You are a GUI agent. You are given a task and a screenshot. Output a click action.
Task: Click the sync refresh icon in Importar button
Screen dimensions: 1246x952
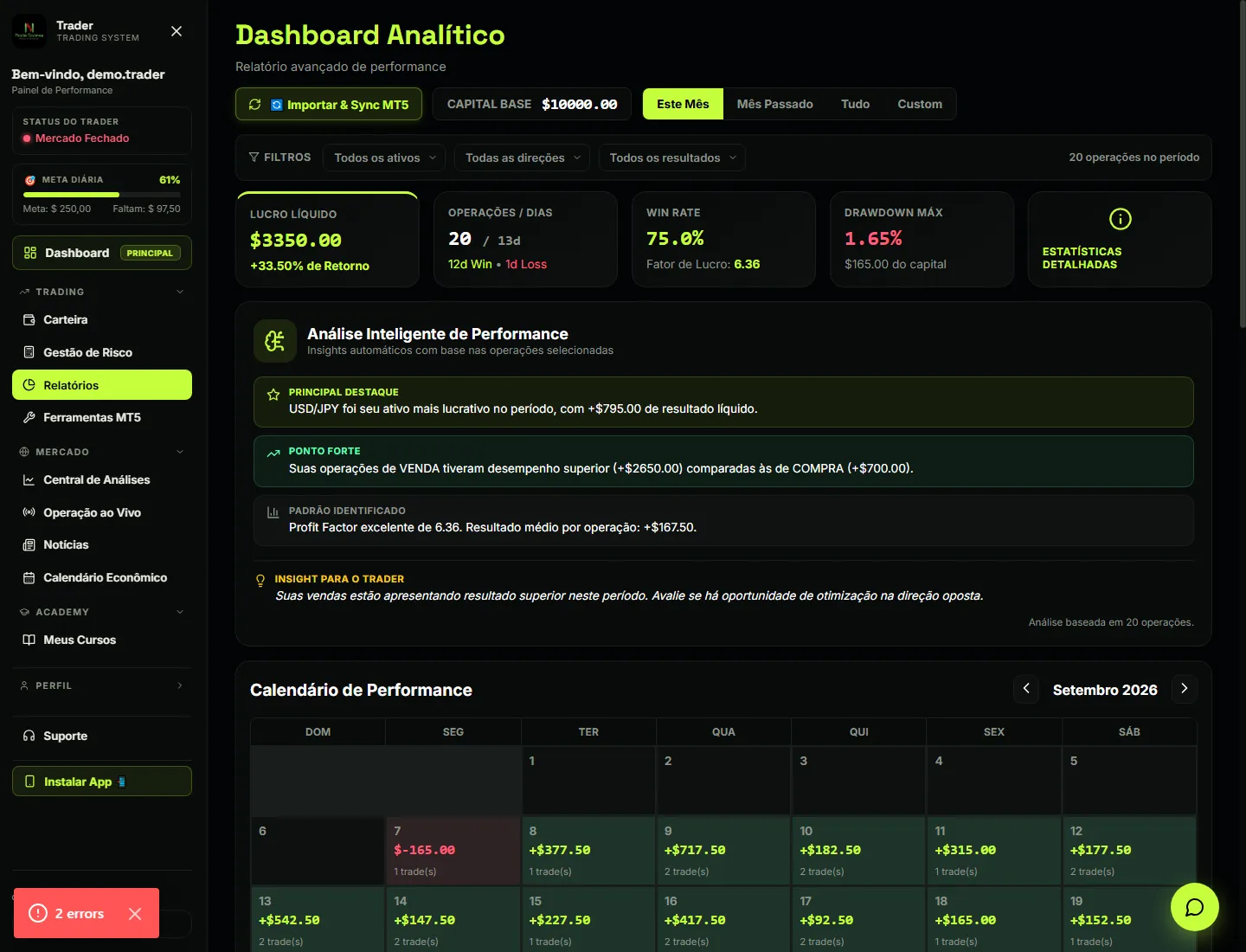pos(254,104)
